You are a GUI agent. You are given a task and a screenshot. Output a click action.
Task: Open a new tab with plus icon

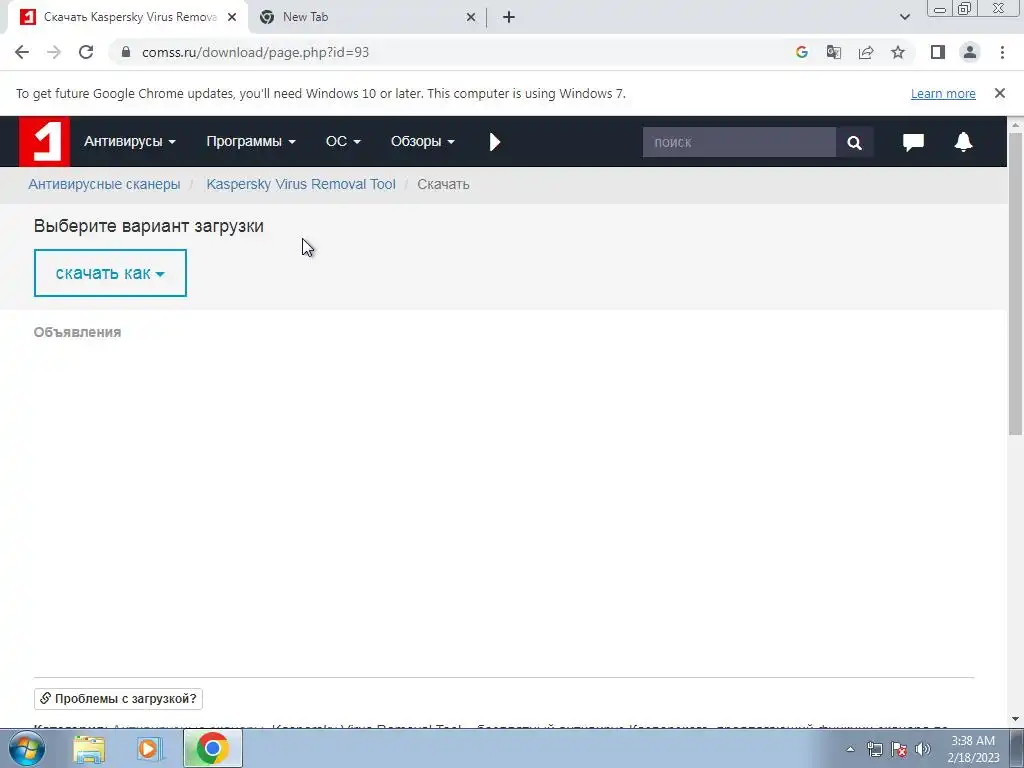[509, 17]
